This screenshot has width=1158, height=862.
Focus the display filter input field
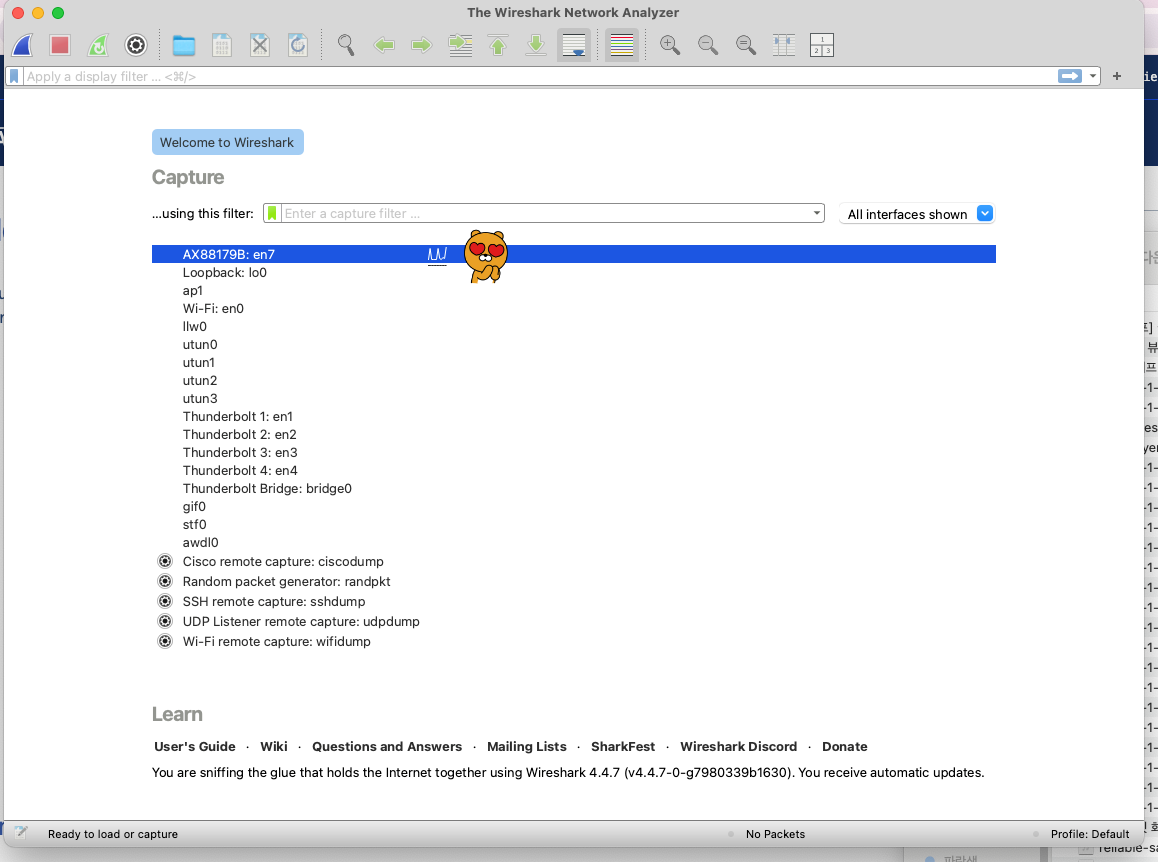[x=539, y=76]
